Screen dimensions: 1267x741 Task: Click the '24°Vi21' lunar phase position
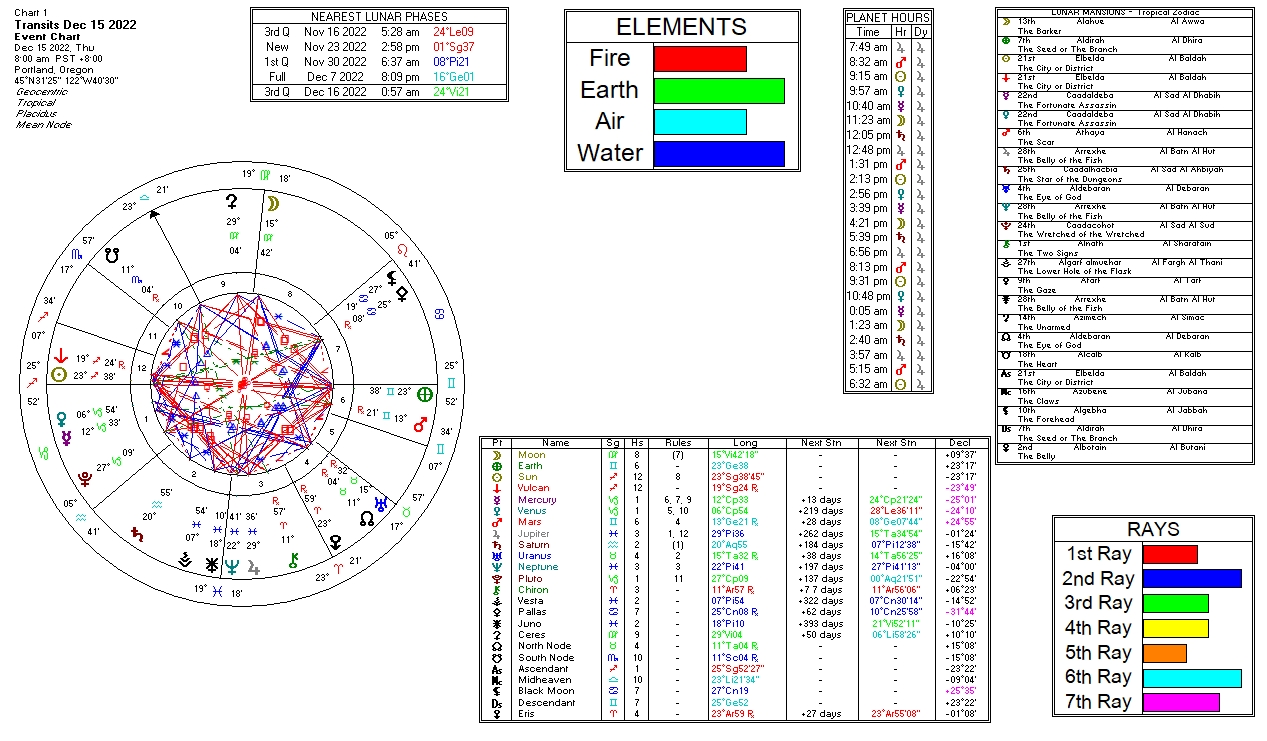pos(452,92)
